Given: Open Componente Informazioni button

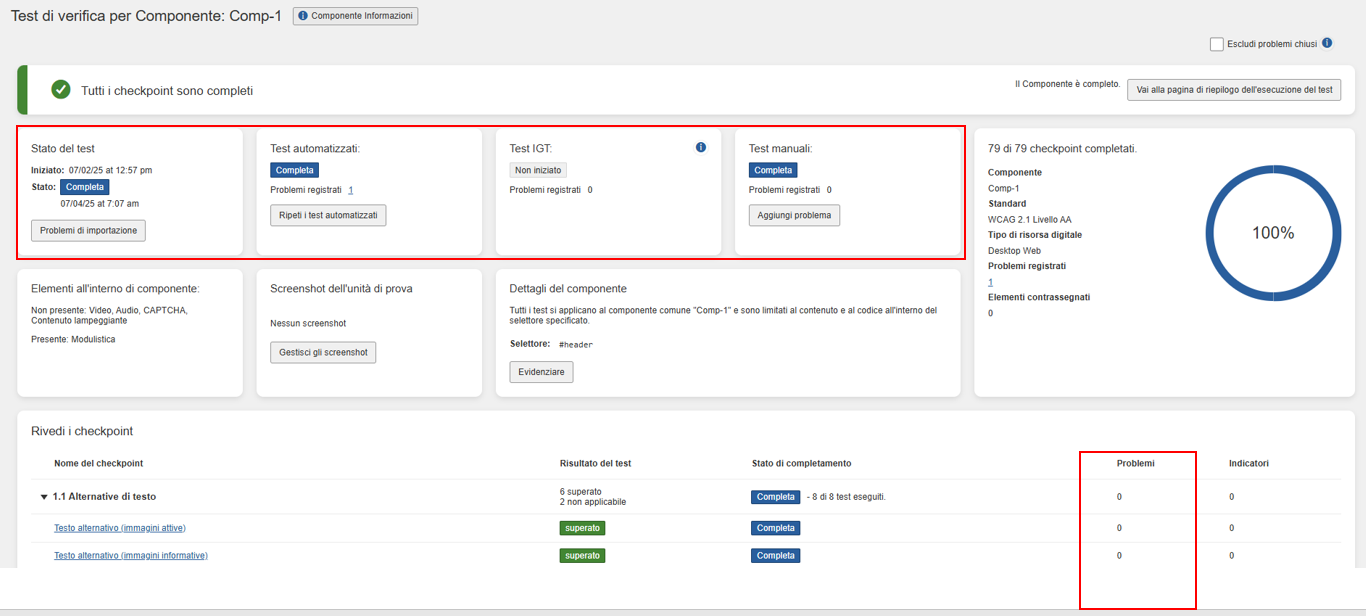Looking at the screenshot, I should click(355, 16).
